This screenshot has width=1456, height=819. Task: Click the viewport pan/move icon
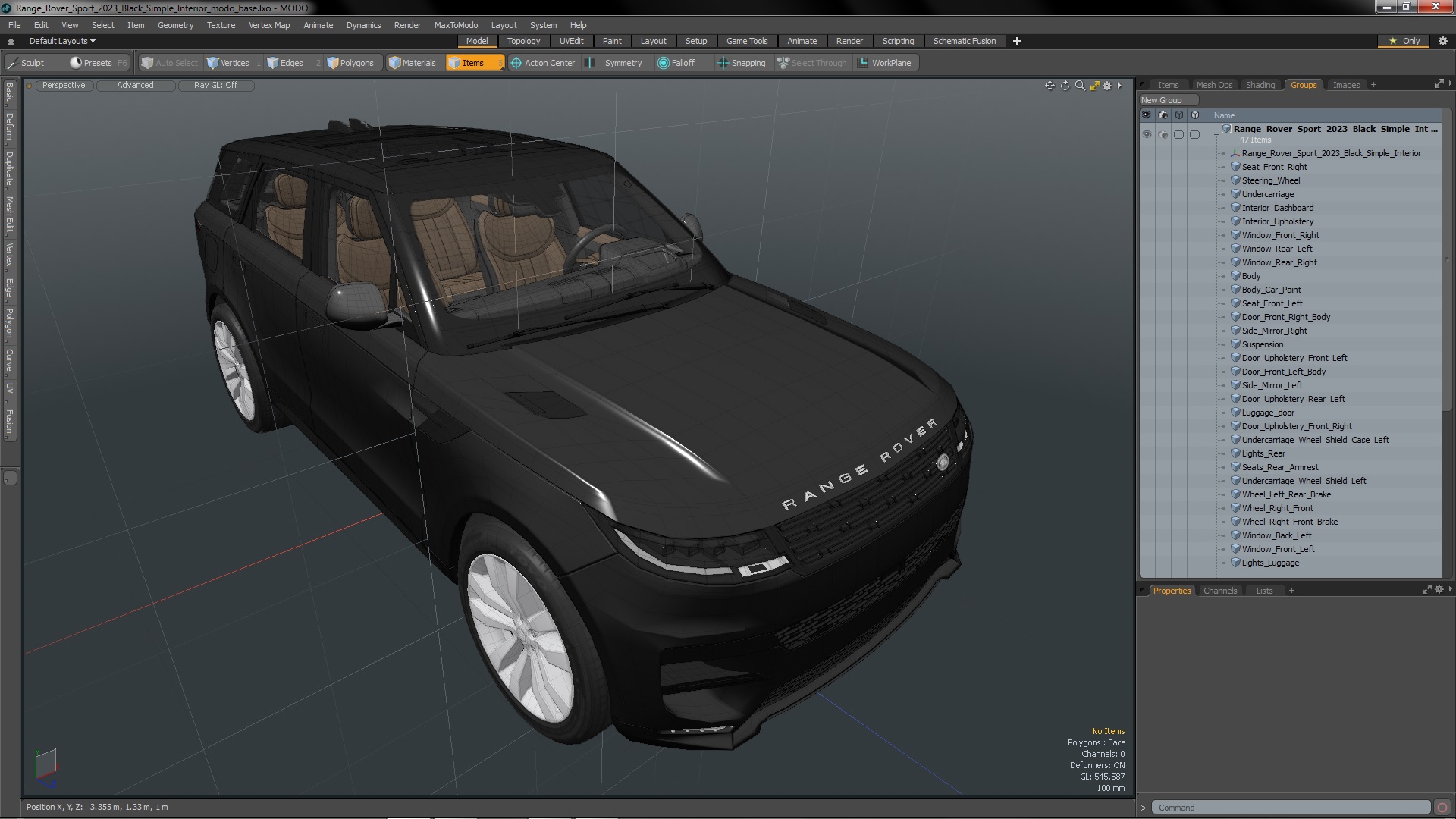click(x=1050, y=86)
